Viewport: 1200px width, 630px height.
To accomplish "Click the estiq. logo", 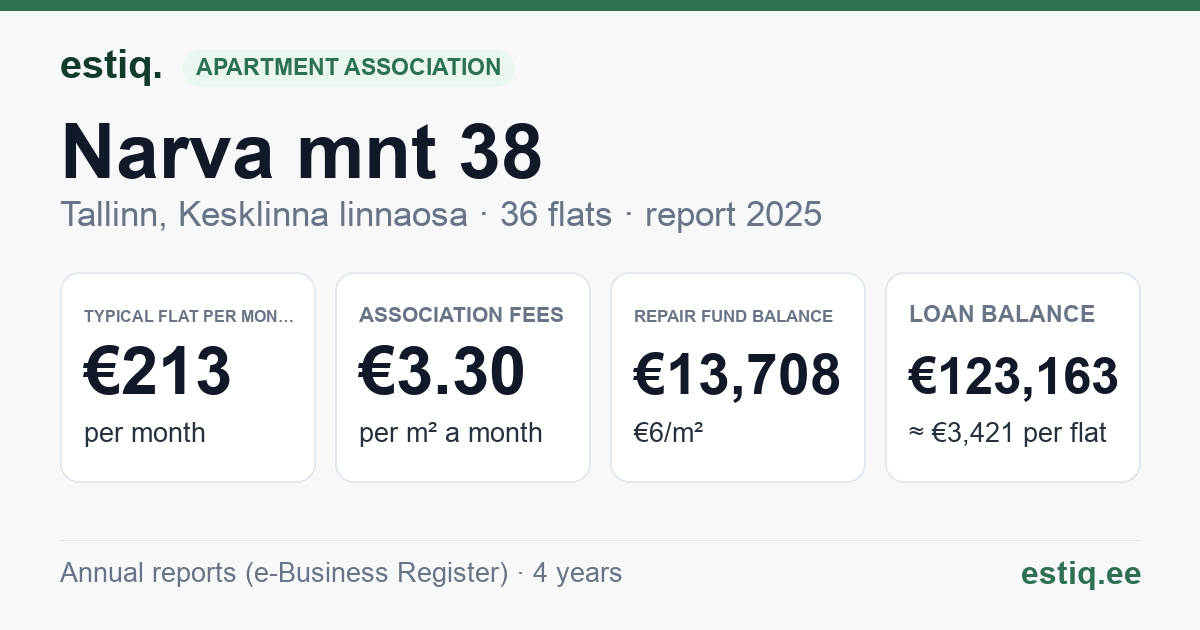I will (111, 66).
